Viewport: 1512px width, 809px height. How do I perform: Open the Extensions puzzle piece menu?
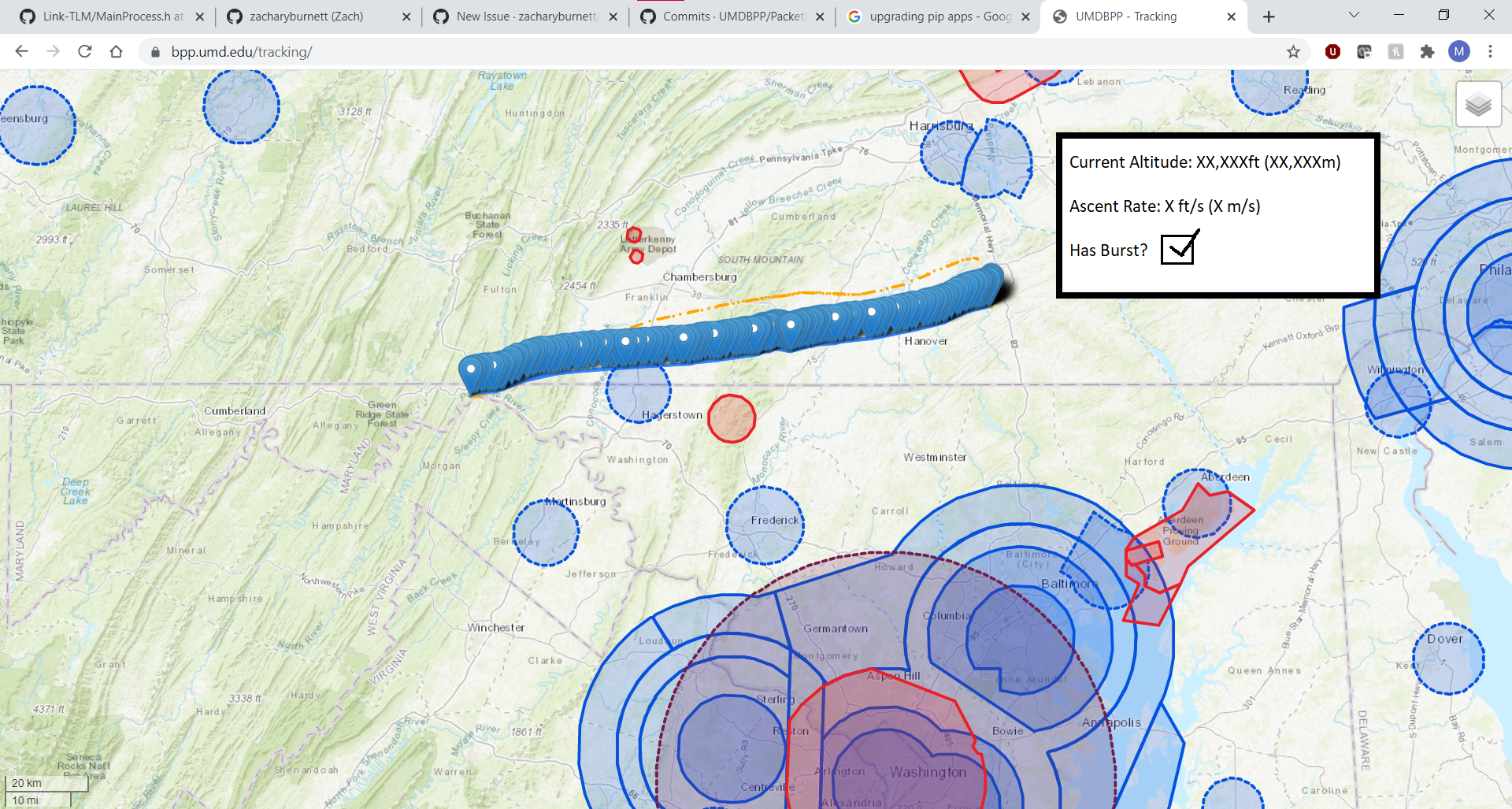[x=1427, y=51]
